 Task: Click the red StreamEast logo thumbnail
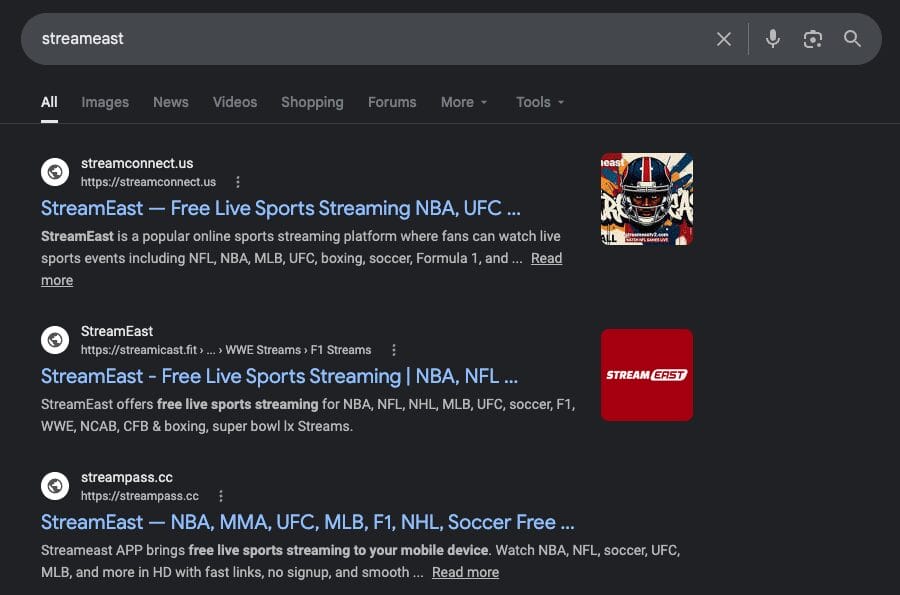pos(647,375)
